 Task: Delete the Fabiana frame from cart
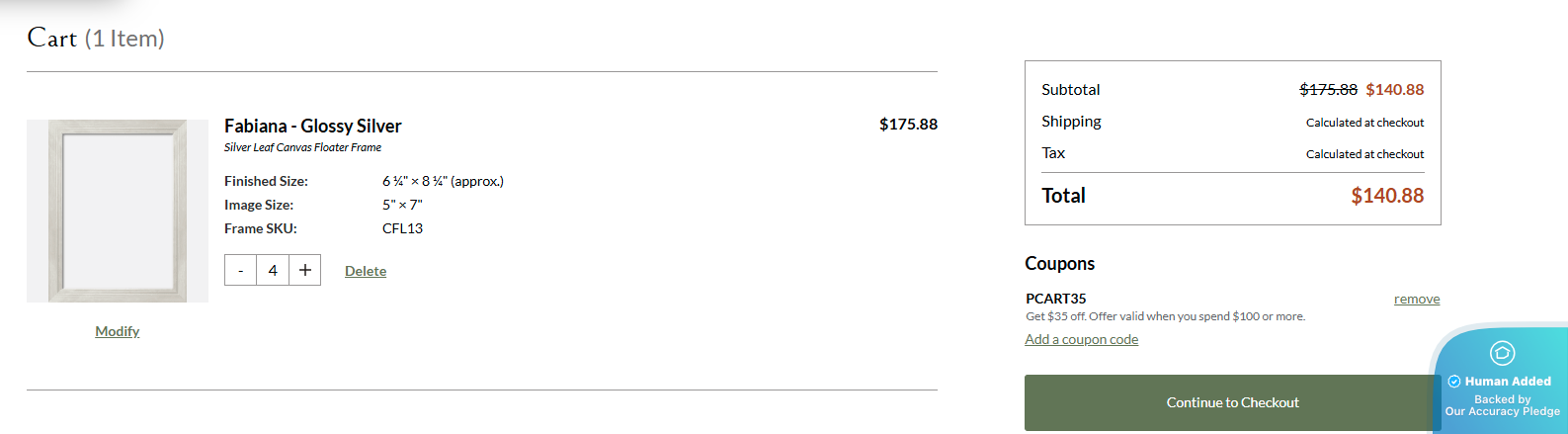(366, 271)
